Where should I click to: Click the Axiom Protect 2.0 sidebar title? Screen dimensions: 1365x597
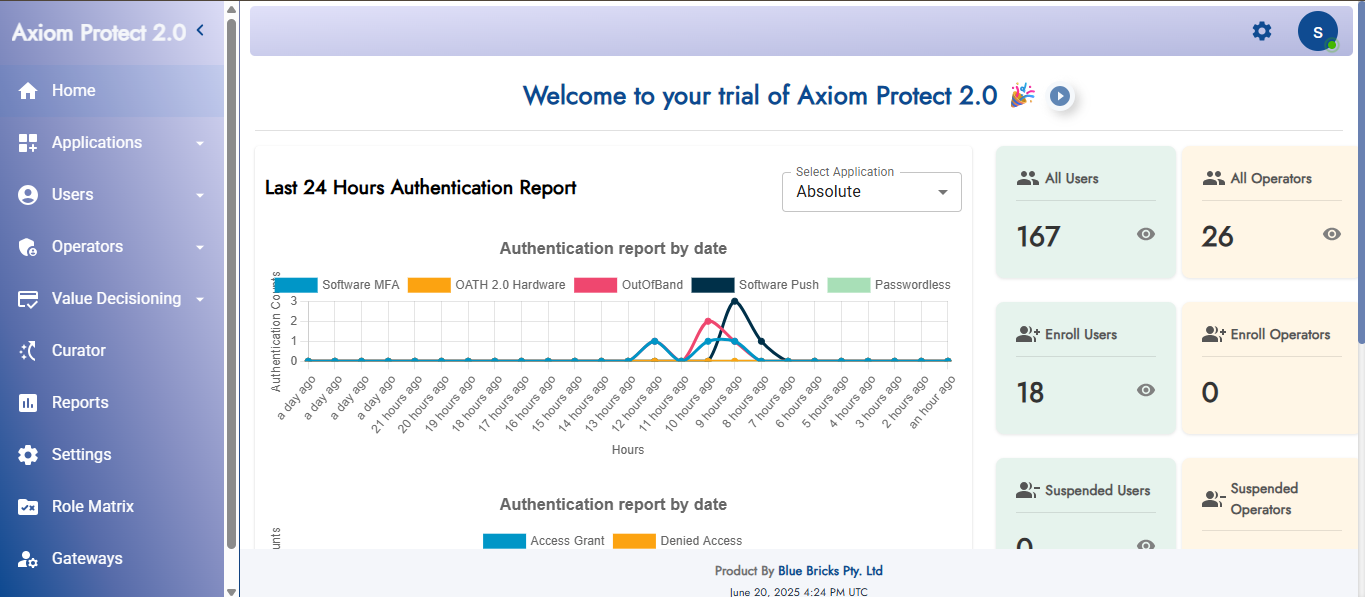click(99, 32)
